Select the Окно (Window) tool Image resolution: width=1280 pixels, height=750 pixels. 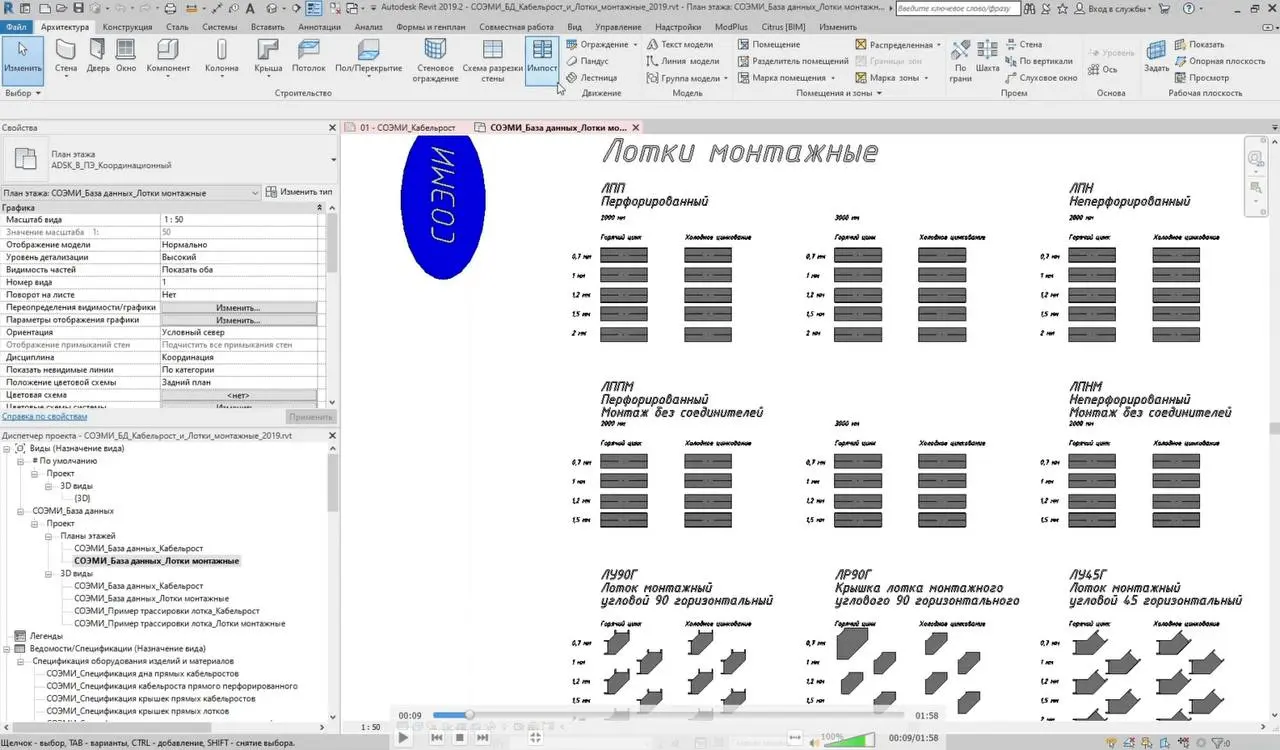[x=126, y=57]
